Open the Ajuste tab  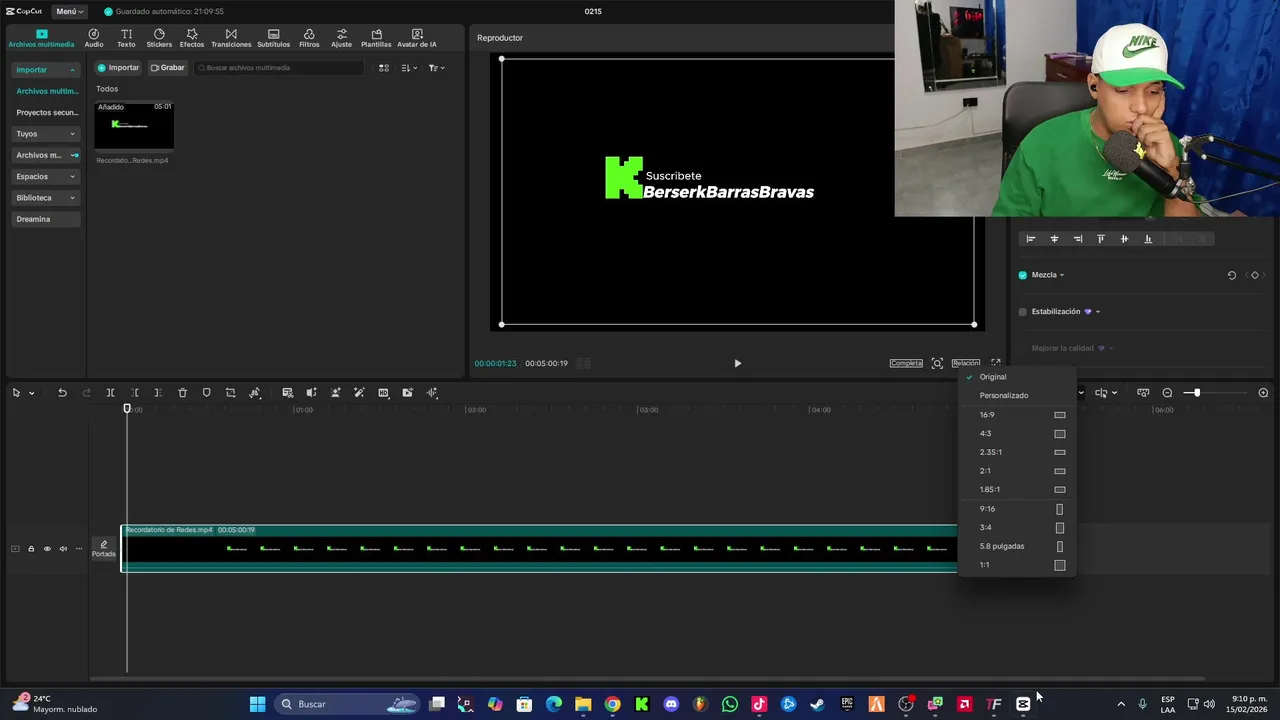click(341, 38)
